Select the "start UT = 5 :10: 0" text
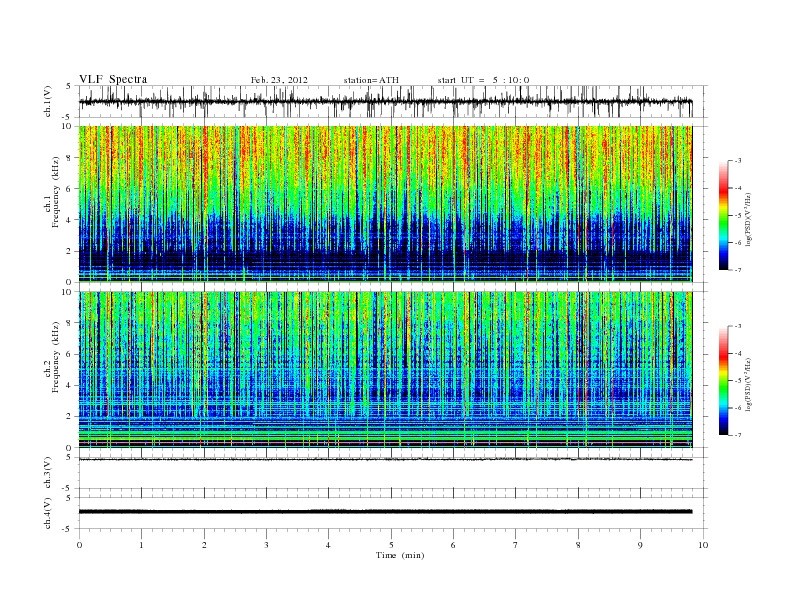This screenshot has height=612, width=792. (x=483, y=80)
